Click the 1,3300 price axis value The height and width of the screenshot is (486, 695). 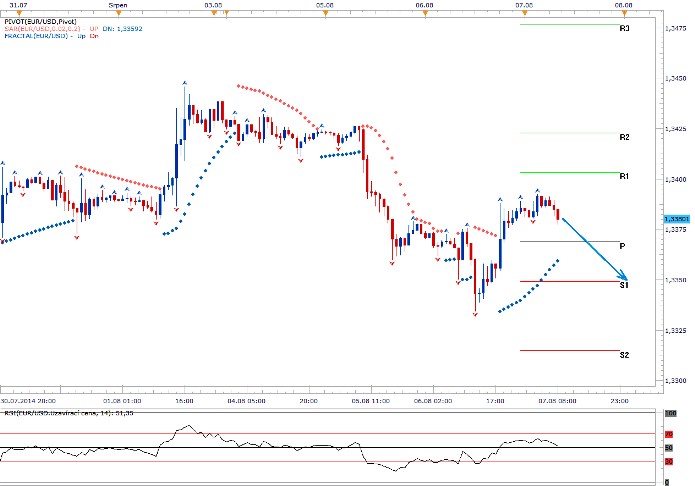pos(676,381)
